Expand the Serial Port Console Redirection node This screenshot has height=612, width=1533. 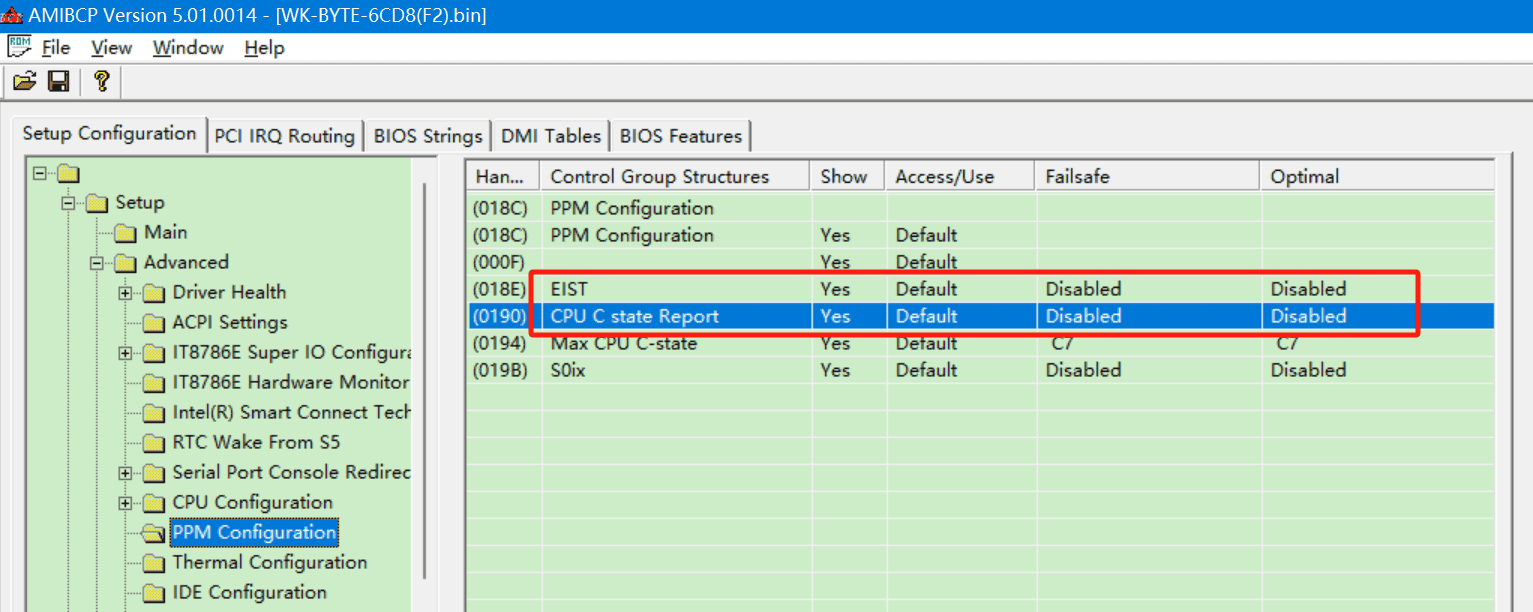125,473
